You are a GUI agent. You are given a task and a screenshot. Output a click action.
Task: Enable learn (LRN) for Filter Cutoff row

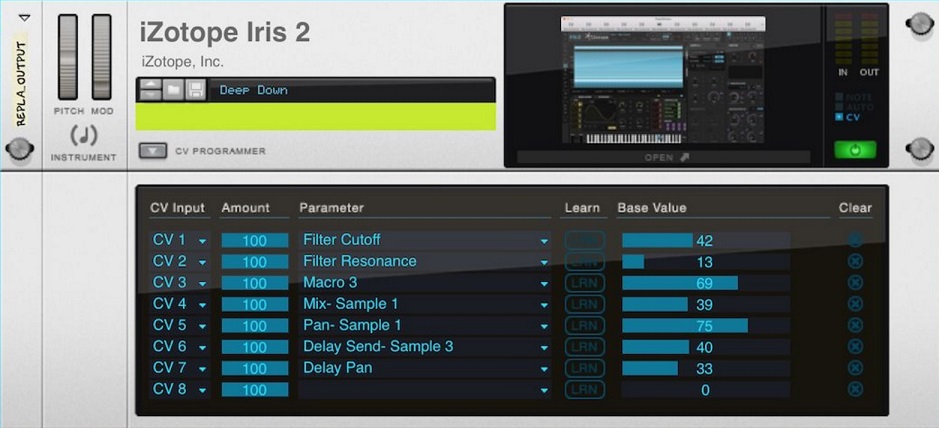584,240
